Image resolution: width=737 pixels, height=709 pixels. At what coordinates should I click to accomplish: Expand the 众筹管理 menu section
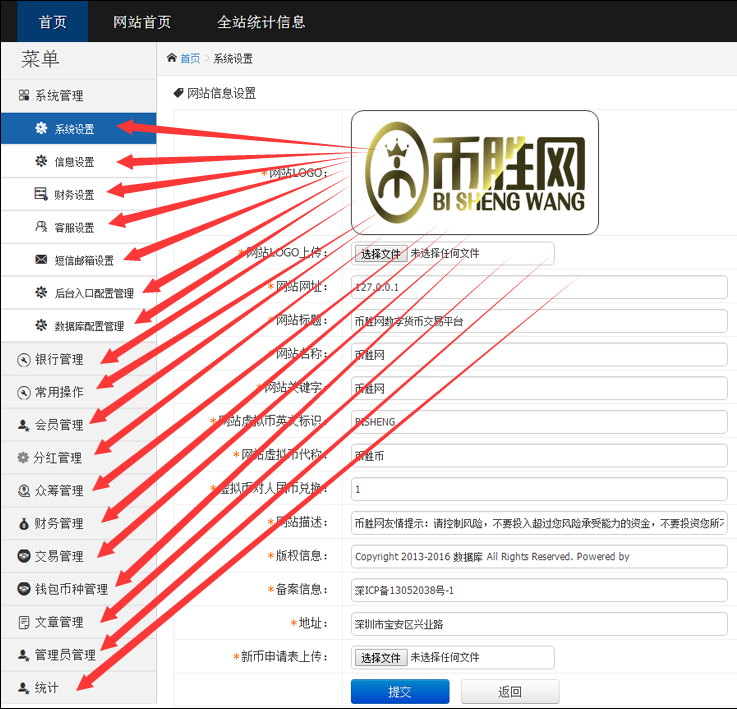point(59,491)
